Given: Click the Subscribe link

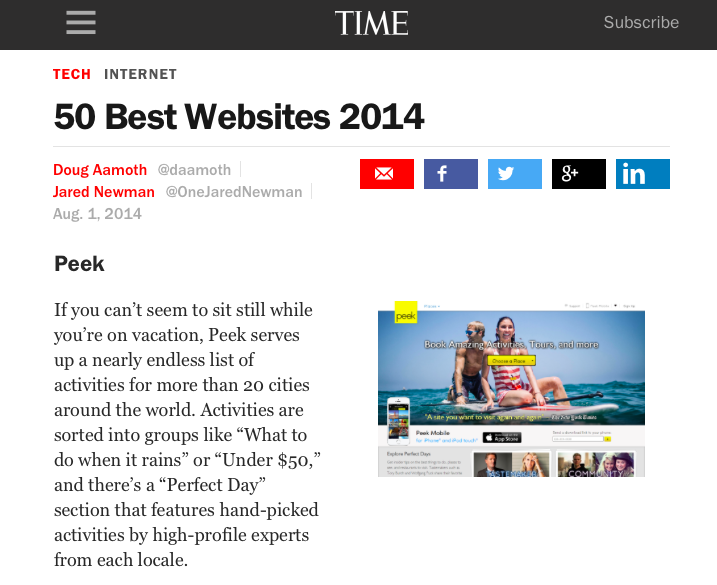Looking at the screenshot, I should (x=641, y=22).
